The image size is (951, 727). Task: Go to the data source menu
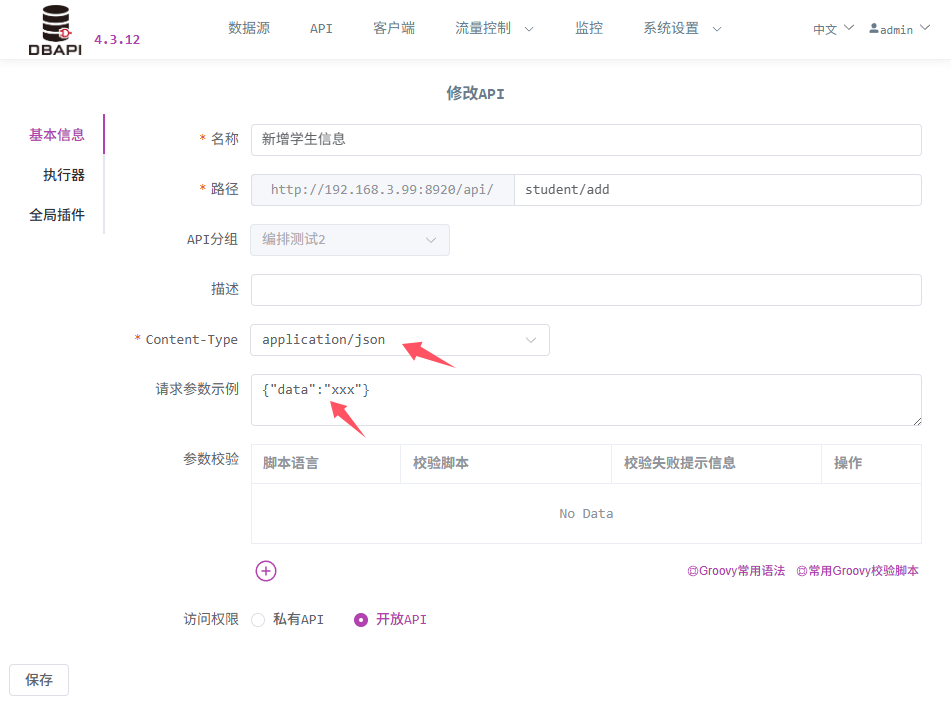[249, 29]
